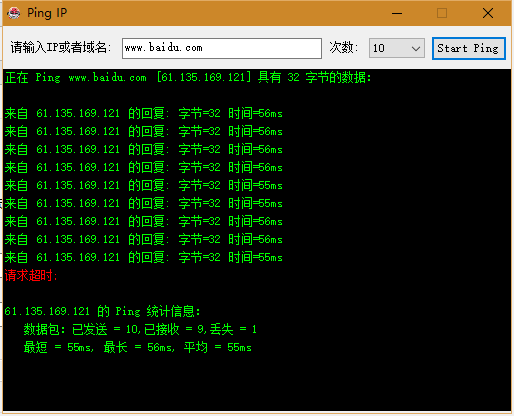Image resolution: width=514 pixels, height=416 pixels.
Task: Click the Ping IP app icon in title bar
Action: pyautogui.click(x=14, y=13)
